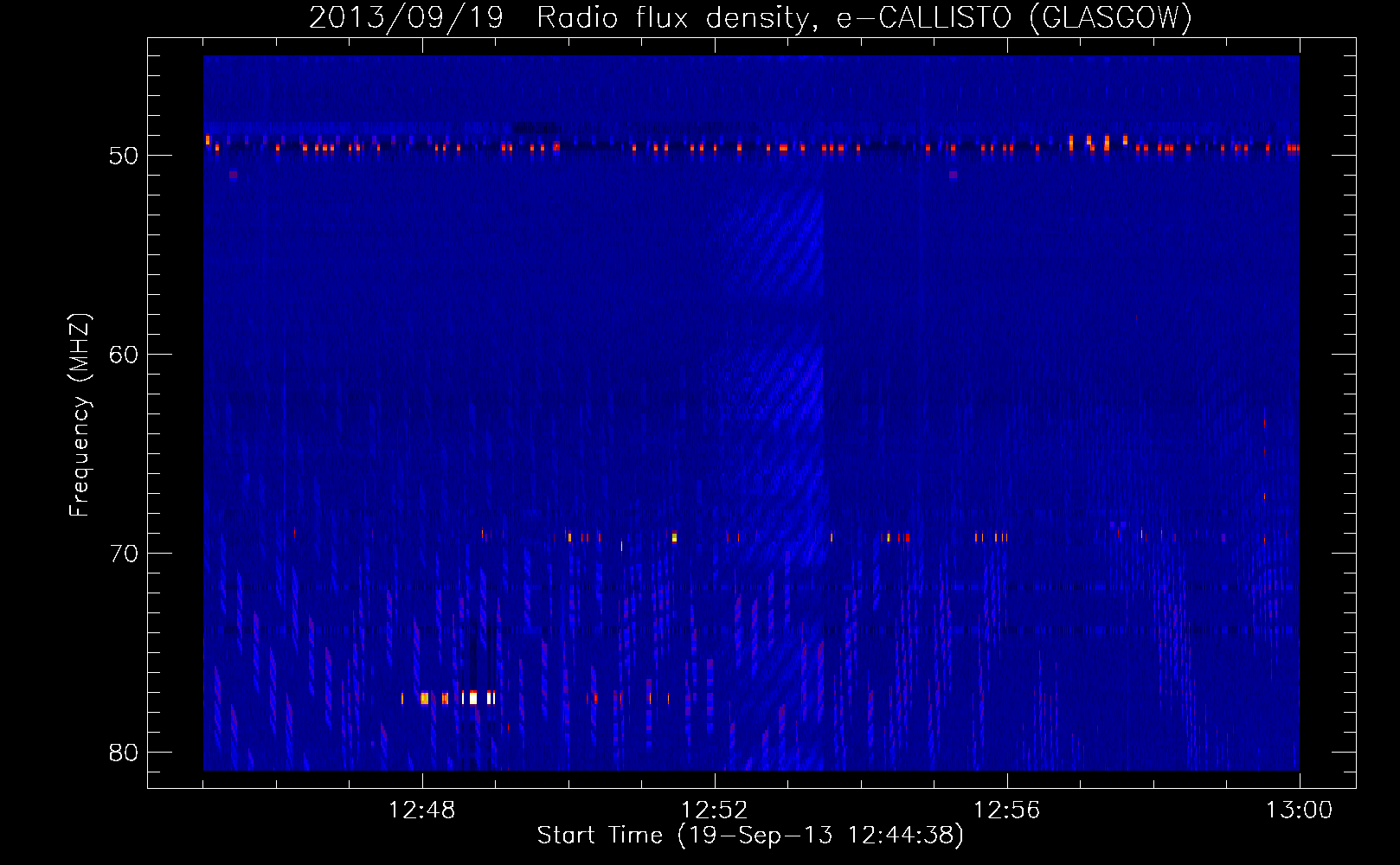Click the bright white burst near 77 MHz

(x=473, y=697)
